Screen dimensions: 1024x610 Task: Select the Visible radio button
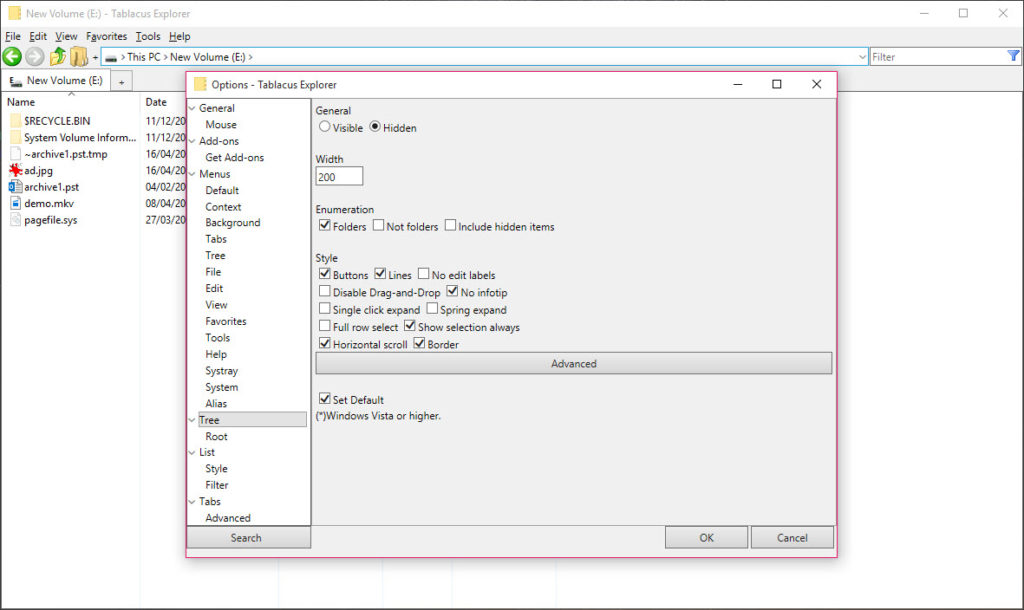point(325,127)
